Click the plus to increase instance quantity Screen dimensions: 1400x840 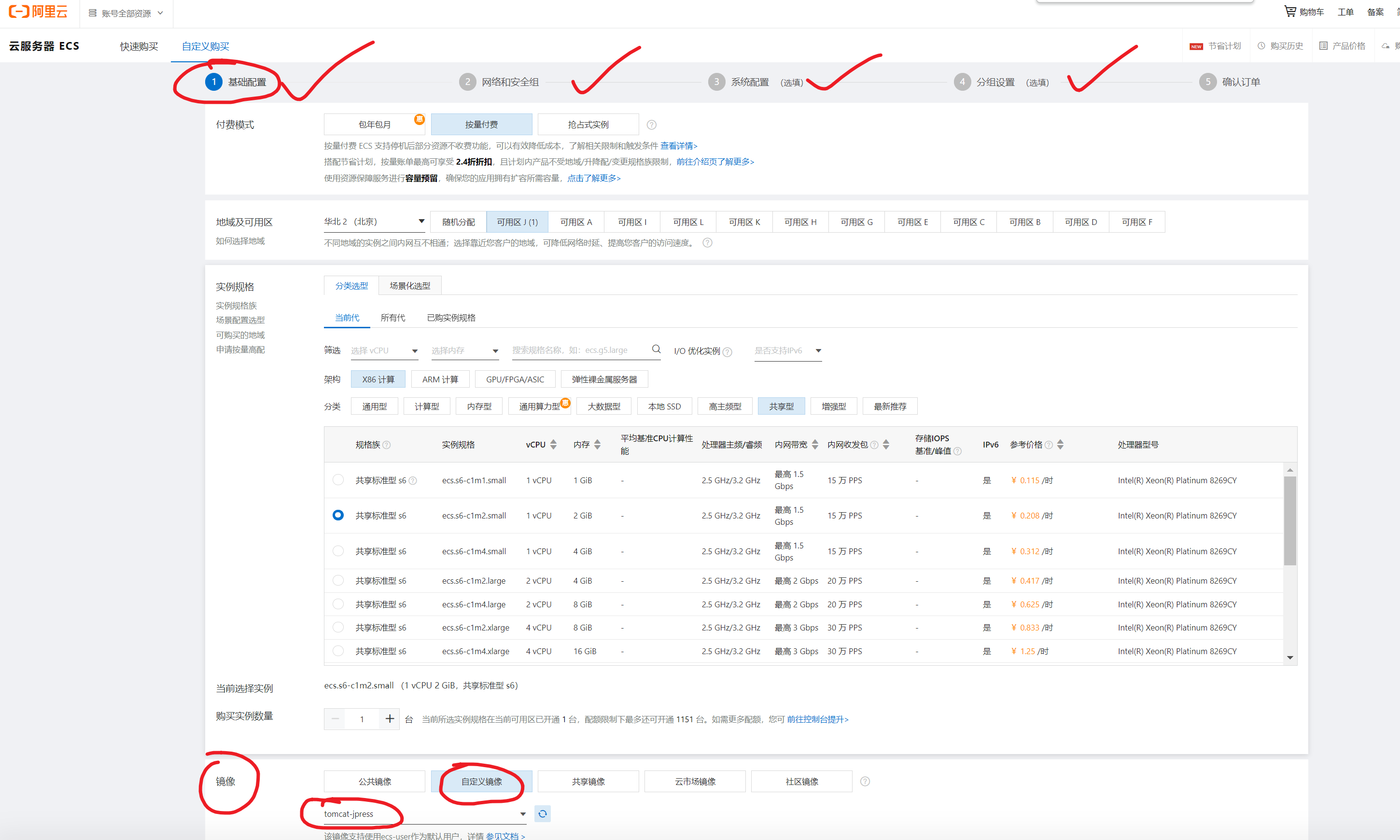pos(389,719)
